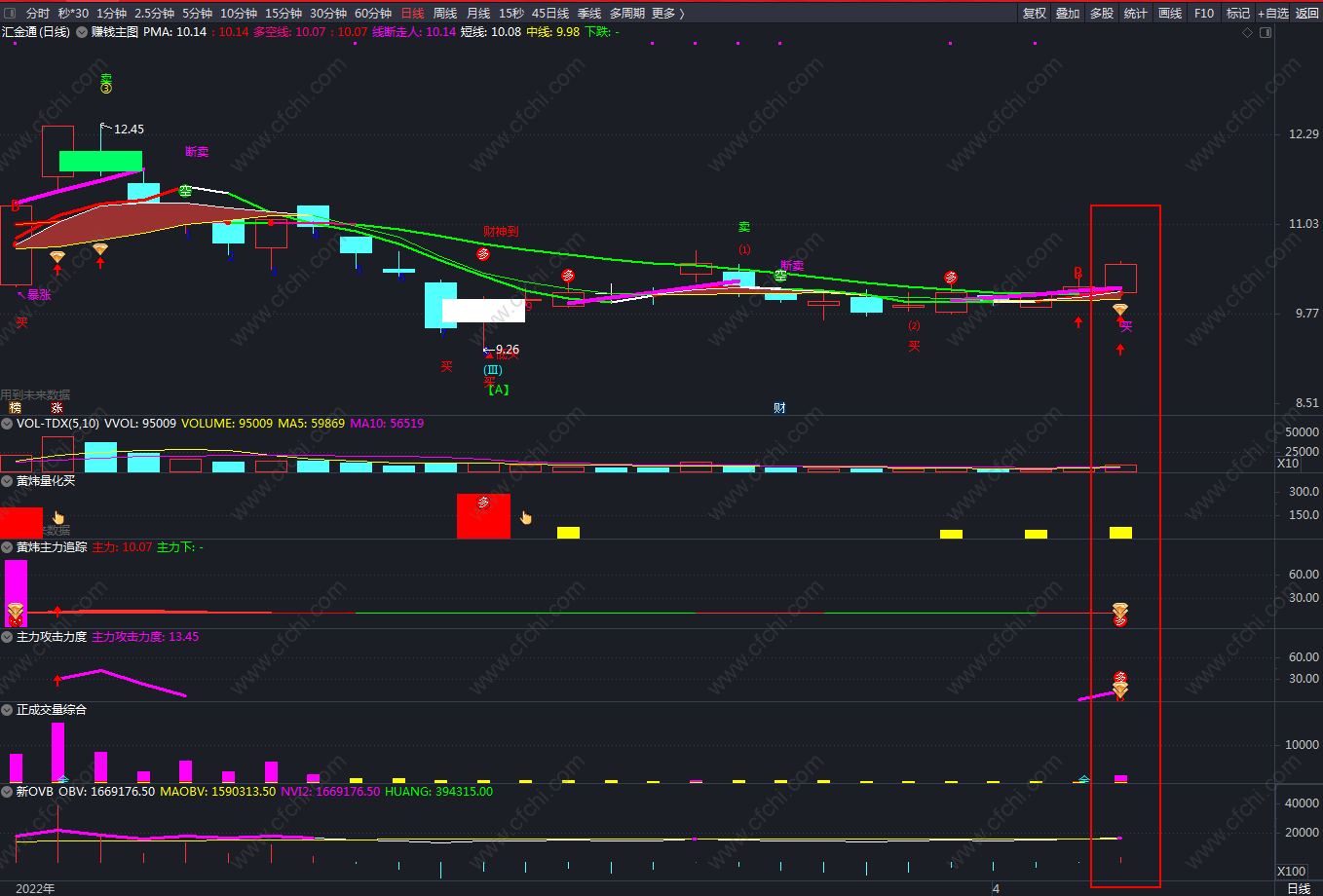Image resolution: width=1323 pixels, height=896 pixels.
Task: Select the 60分钟 period tab
Action: pyautogui.click(x=373, y=13)
